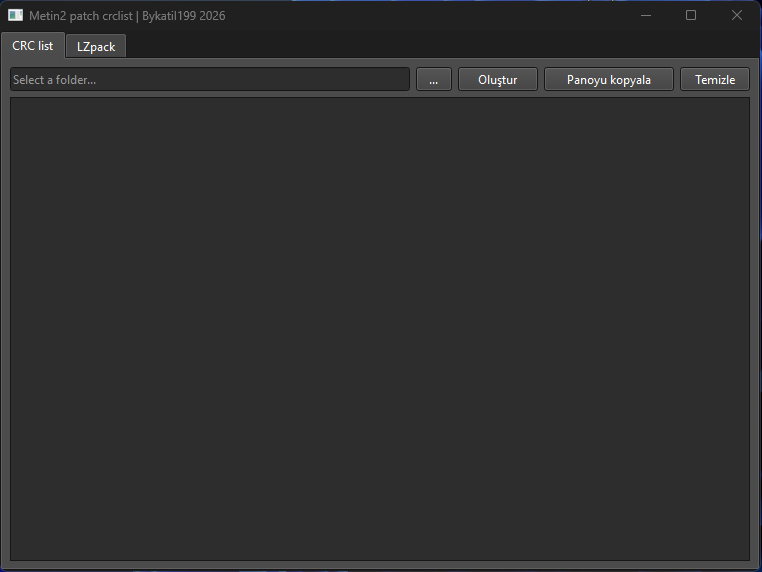Switch to the CRC list tab
The width and height of the screenshot is (762, 572).
(x=33, y=46)
